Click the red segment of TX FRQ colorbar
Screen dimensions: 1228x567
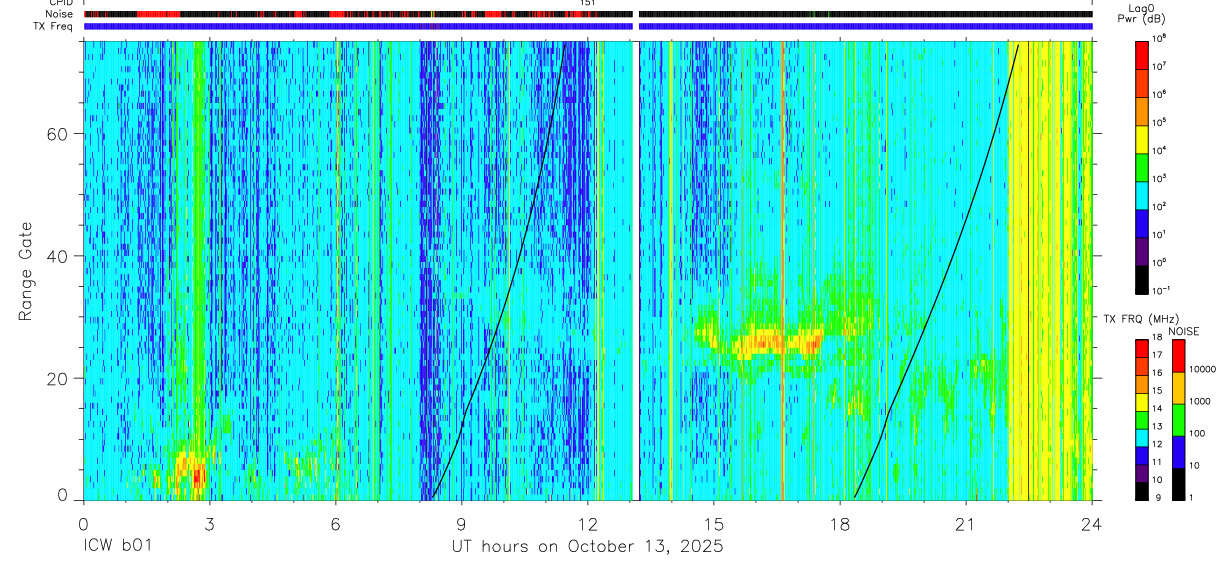coord(1142,349)
